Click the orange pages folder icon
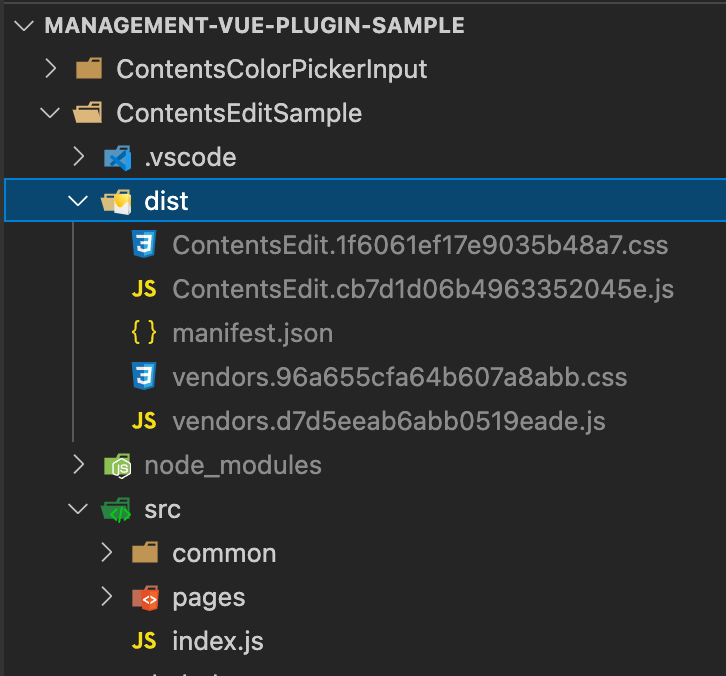 (x=145, y=597)
